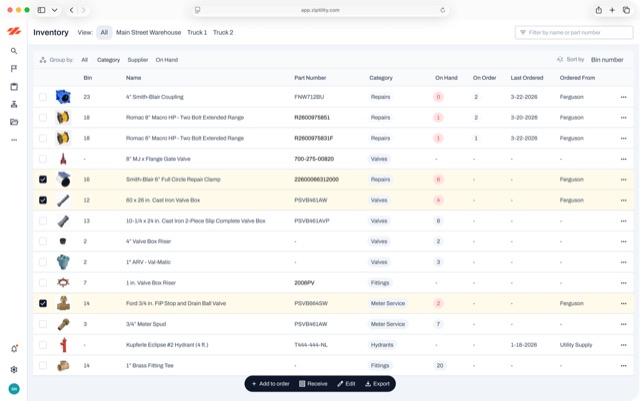The image size is (640, 401).
Task: Open row menu for 1" ARV - Val-Matic
Action: tap(623, 262)
